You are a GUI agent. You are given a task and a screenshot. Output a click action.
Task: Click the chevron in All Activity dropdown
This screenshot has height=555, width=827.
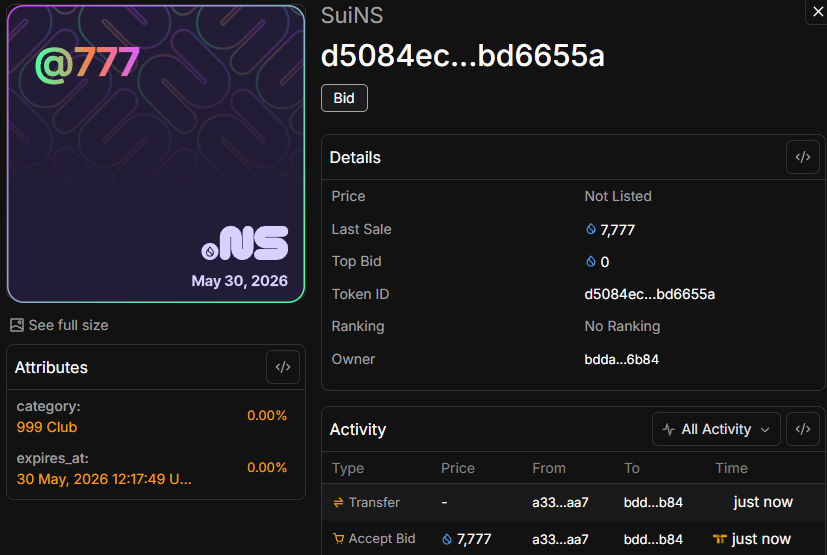[765, 430]
